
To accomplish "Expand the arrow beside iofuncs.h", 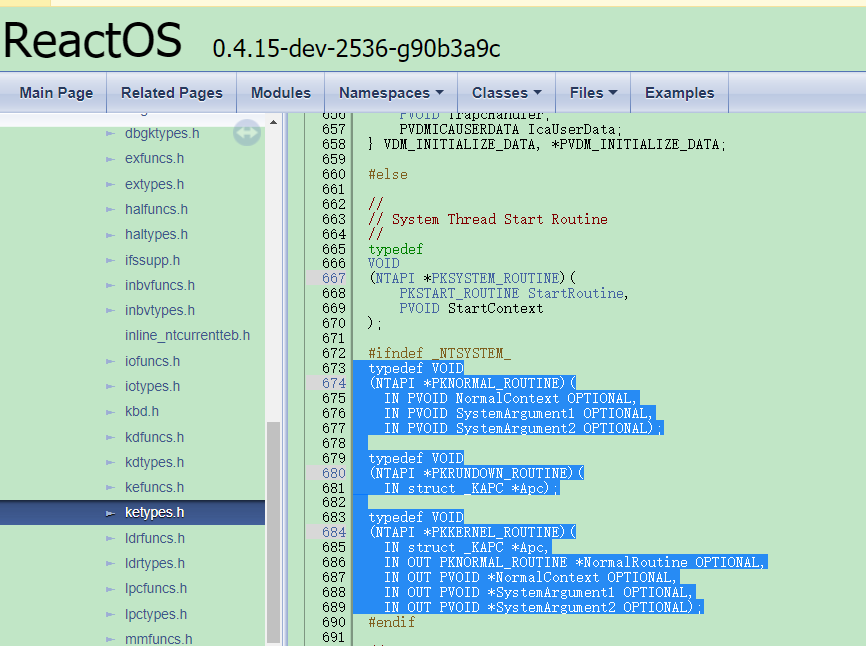I will click(x=110, y=362).
